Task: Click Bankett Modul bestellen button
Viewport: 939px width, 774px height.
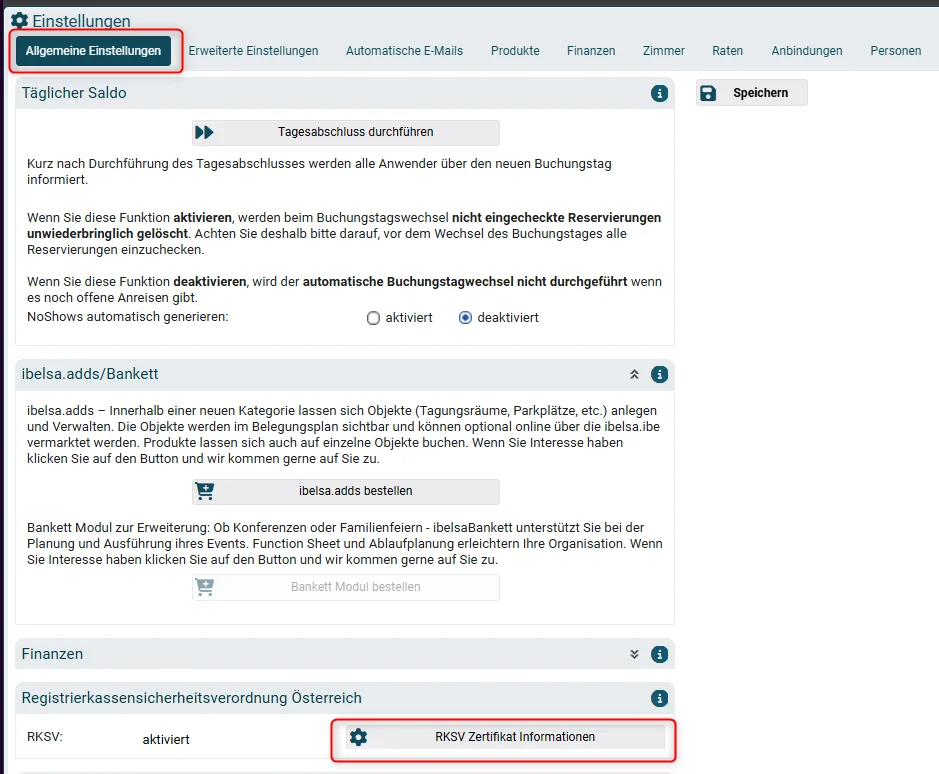Action: coord(346,587)
